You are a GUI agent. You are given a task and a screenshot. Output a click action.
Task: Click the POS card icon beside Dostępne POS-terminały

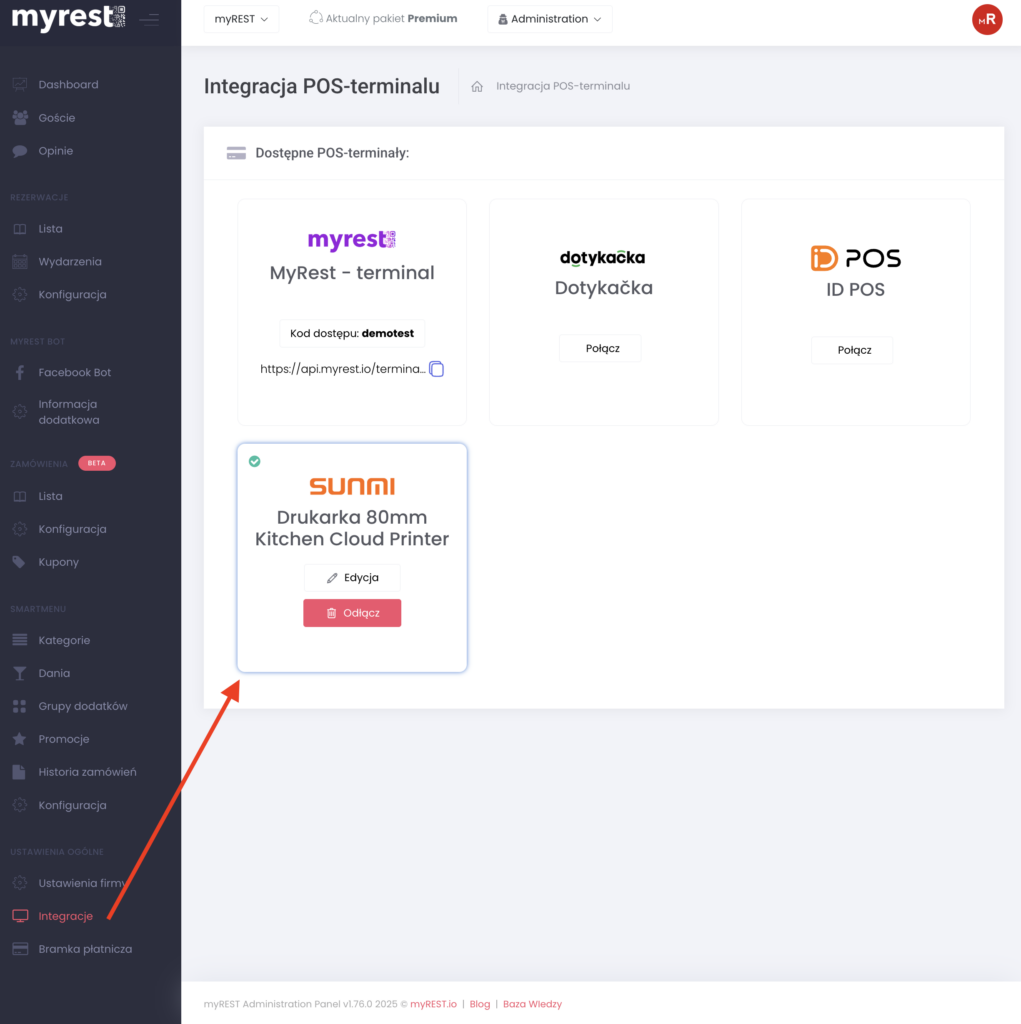[236, 153]
